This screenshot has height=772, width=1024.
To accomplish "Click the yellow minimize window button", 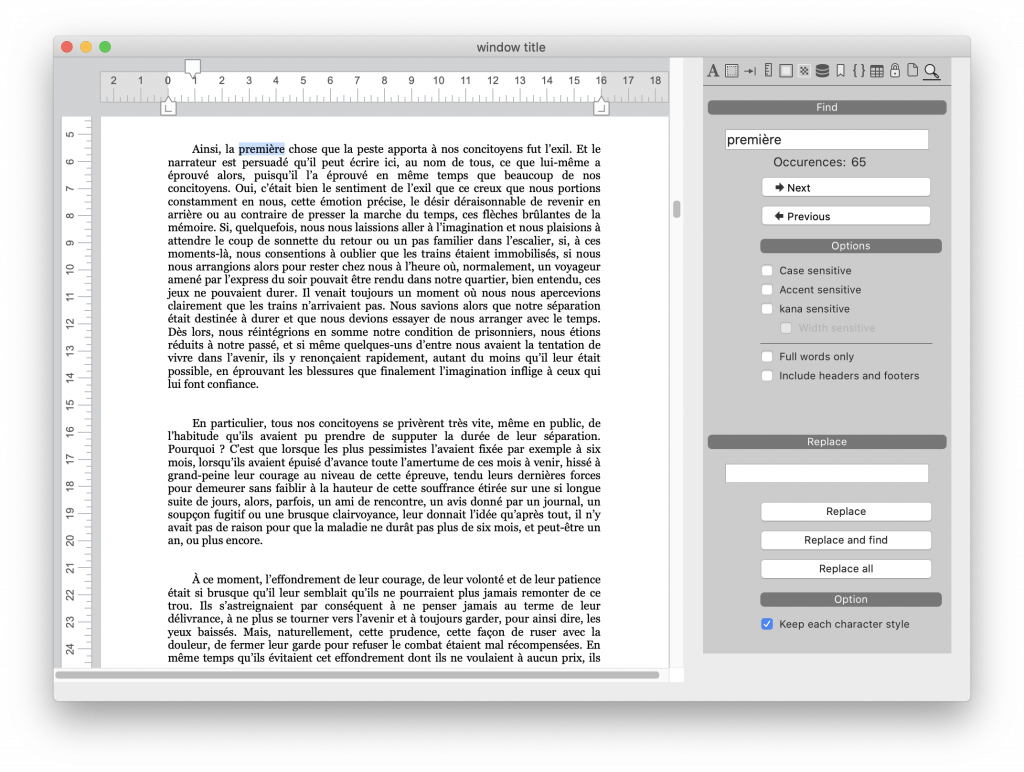I will click(x=86, y=47).
